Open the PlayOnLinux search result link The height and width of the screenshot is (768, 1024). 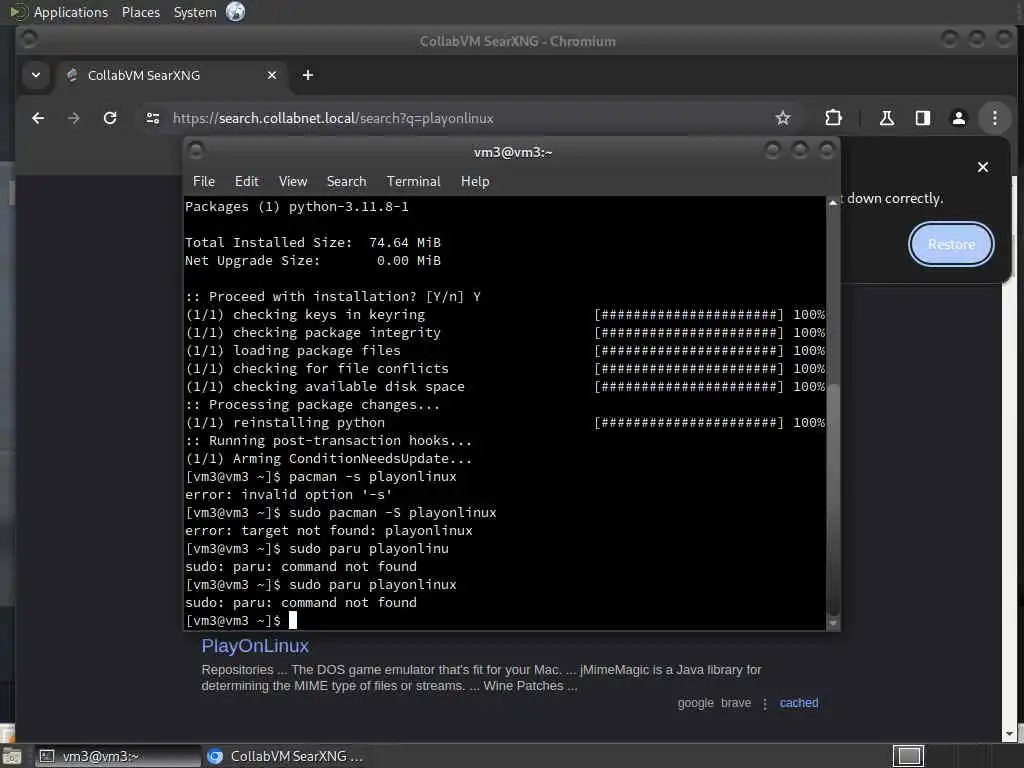255,646
